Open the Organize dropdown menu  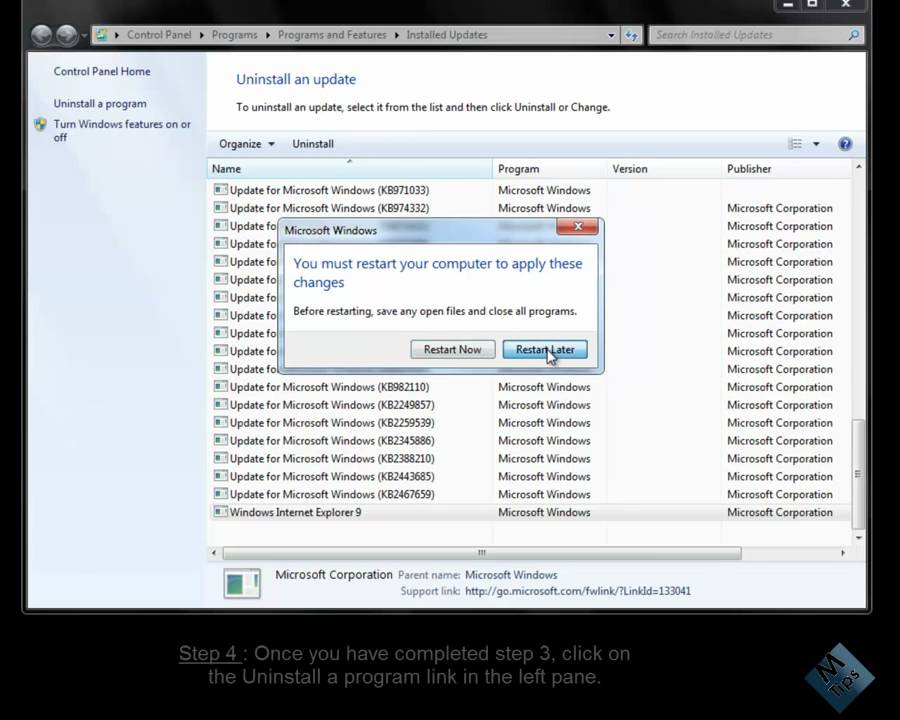(246, 144)
